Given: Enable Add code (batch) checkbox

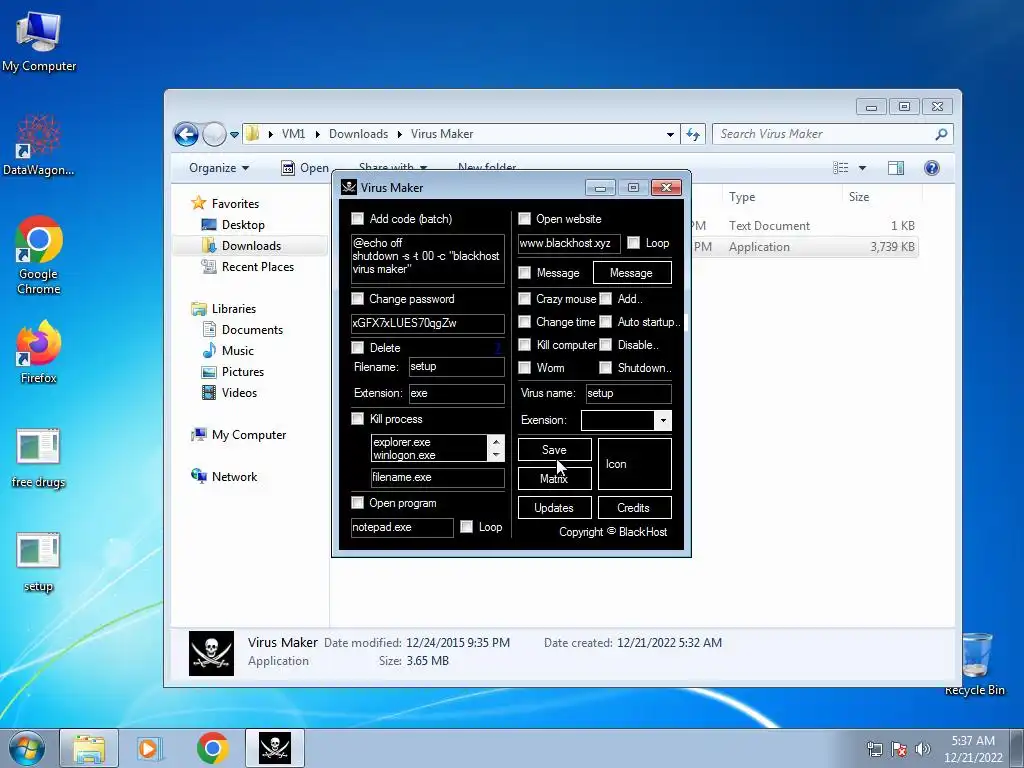Looking at the screenshot, I should coord(357,219).
